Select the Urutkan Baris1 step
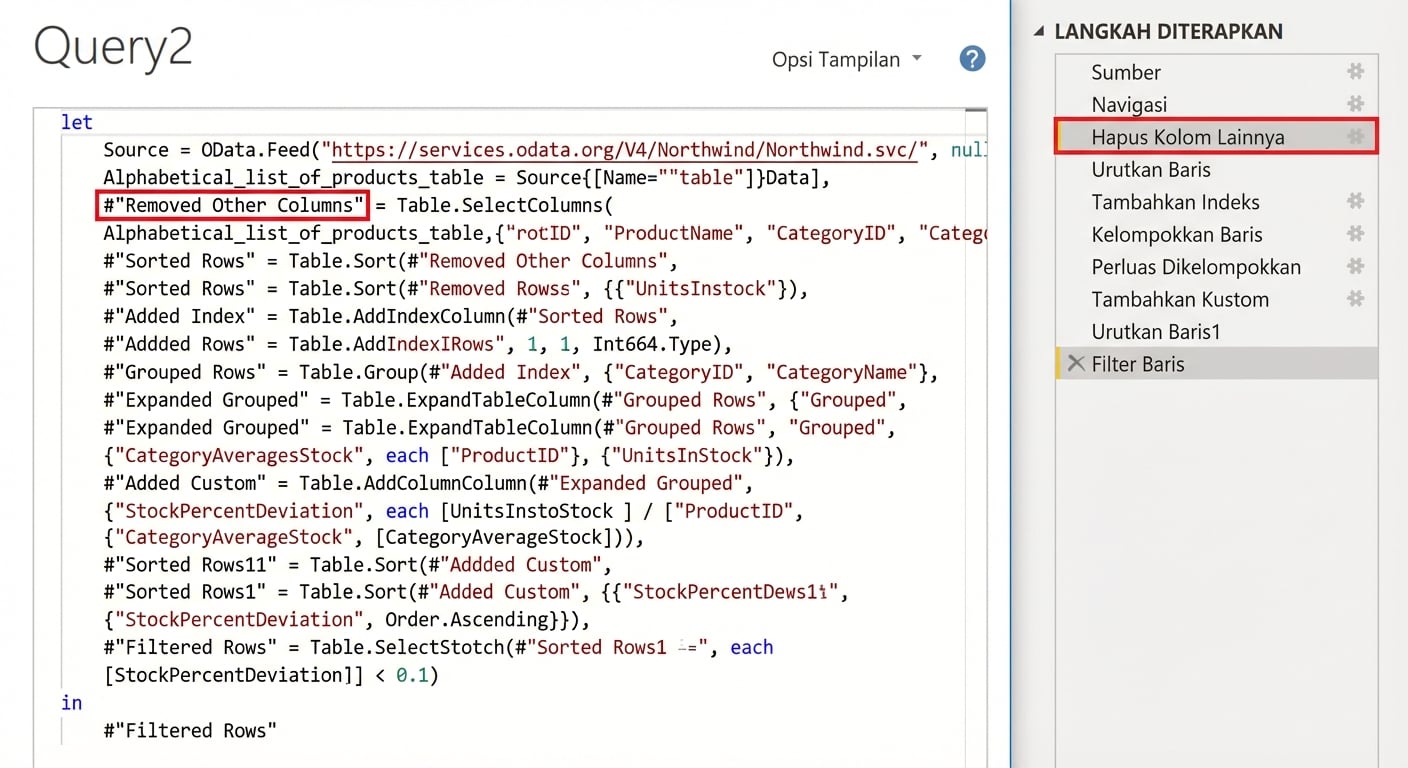1408x768 pixels. tap(1153, 331)
